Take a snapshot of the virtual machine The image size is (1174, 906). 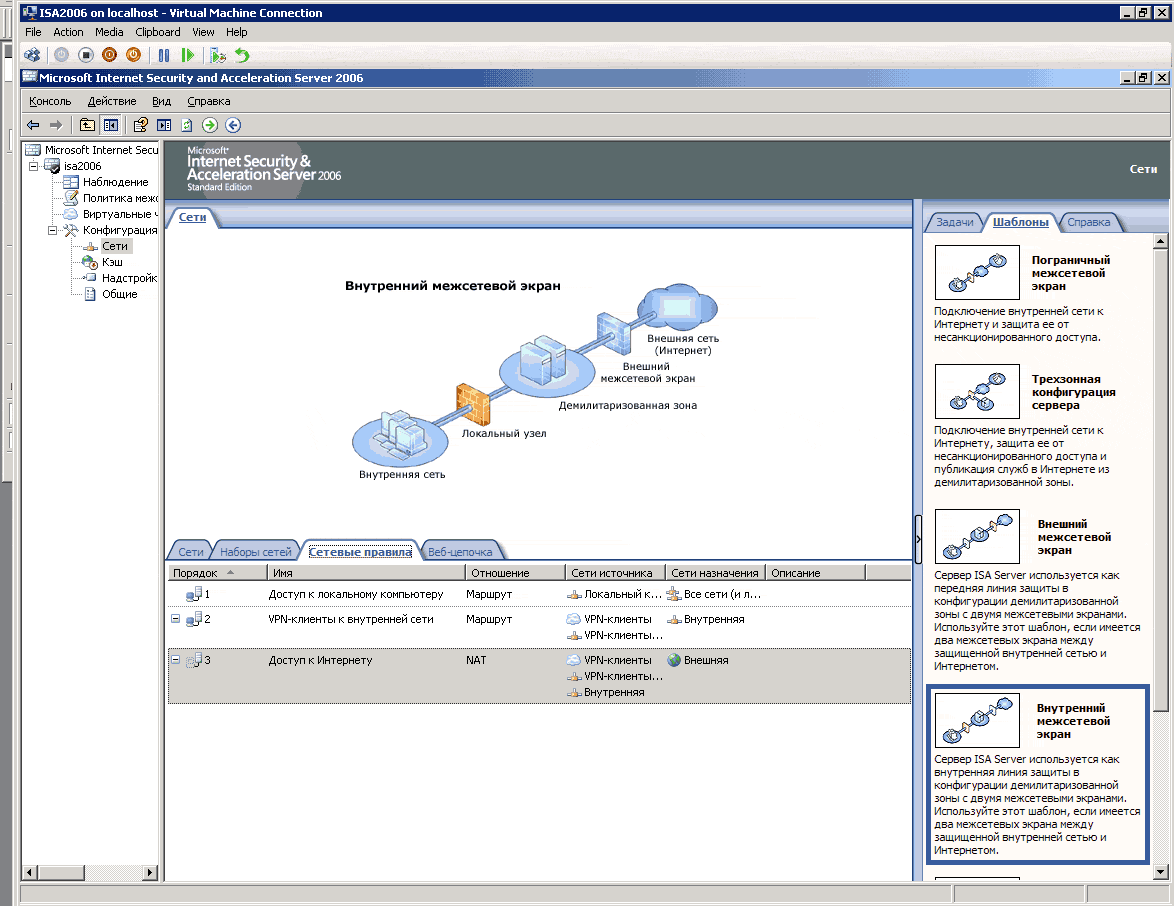[x=218, y=55]
